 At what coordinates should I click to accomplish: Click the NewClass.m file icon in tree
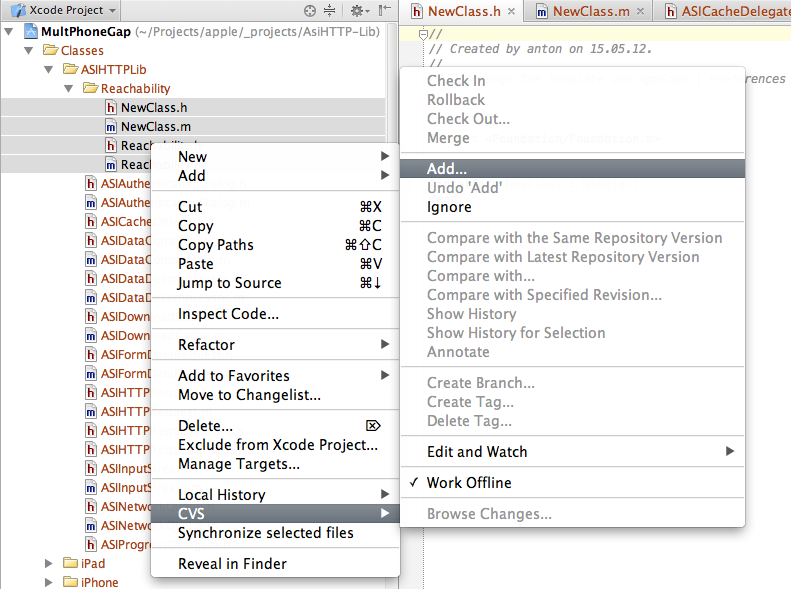pos(111,127)
